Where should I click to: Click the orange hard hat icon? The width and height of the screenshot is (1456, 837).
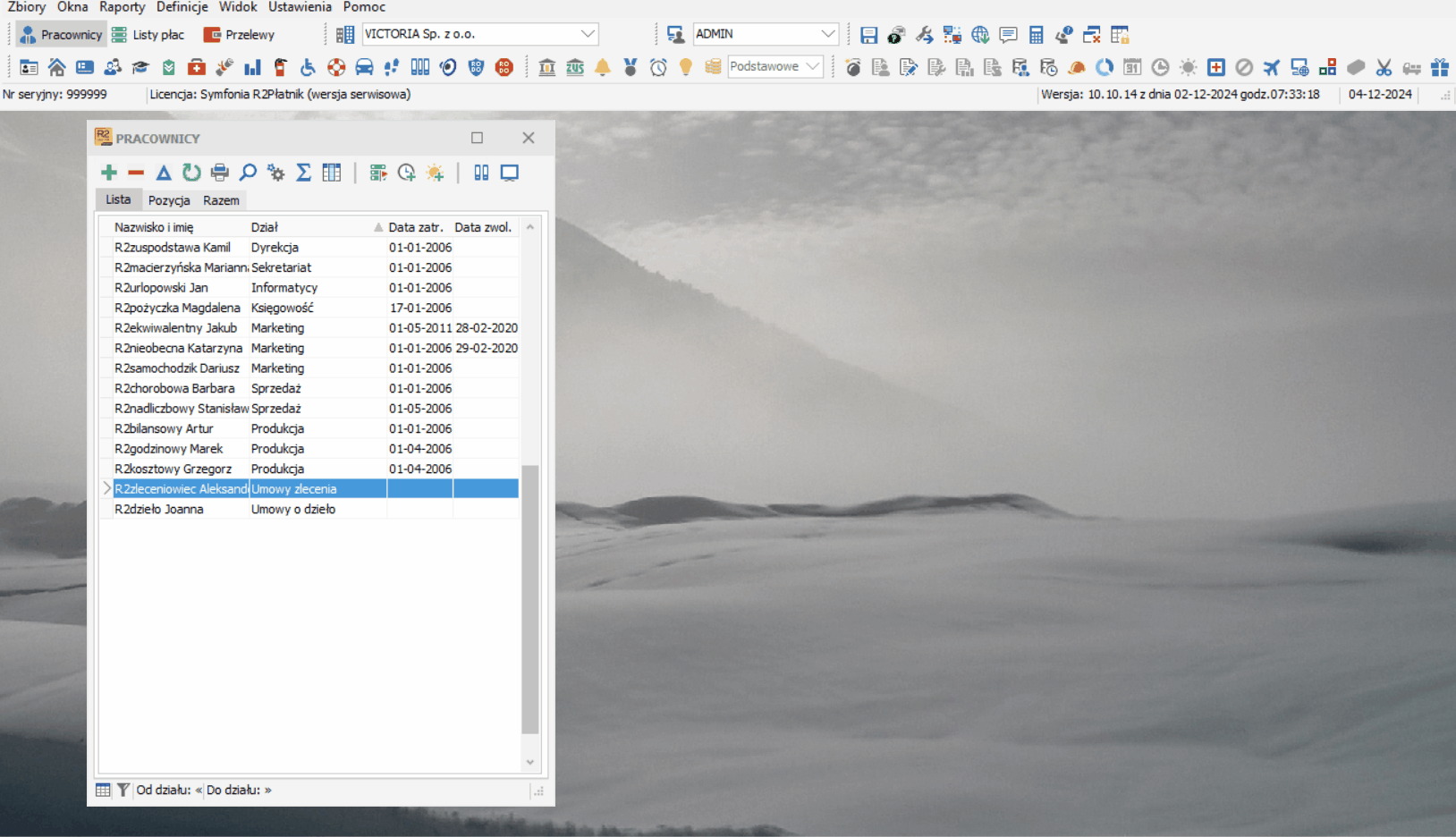[1077, 67]
